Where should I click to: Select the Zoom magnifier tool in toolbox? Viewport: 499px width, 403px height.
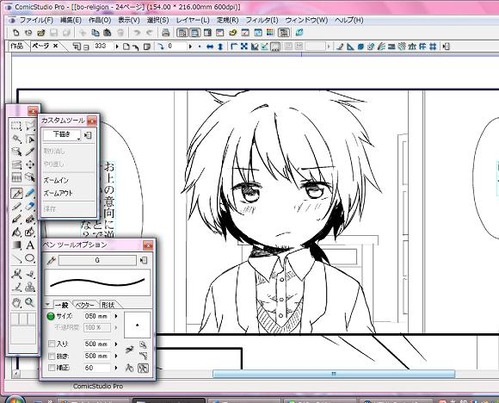[30, 302]
